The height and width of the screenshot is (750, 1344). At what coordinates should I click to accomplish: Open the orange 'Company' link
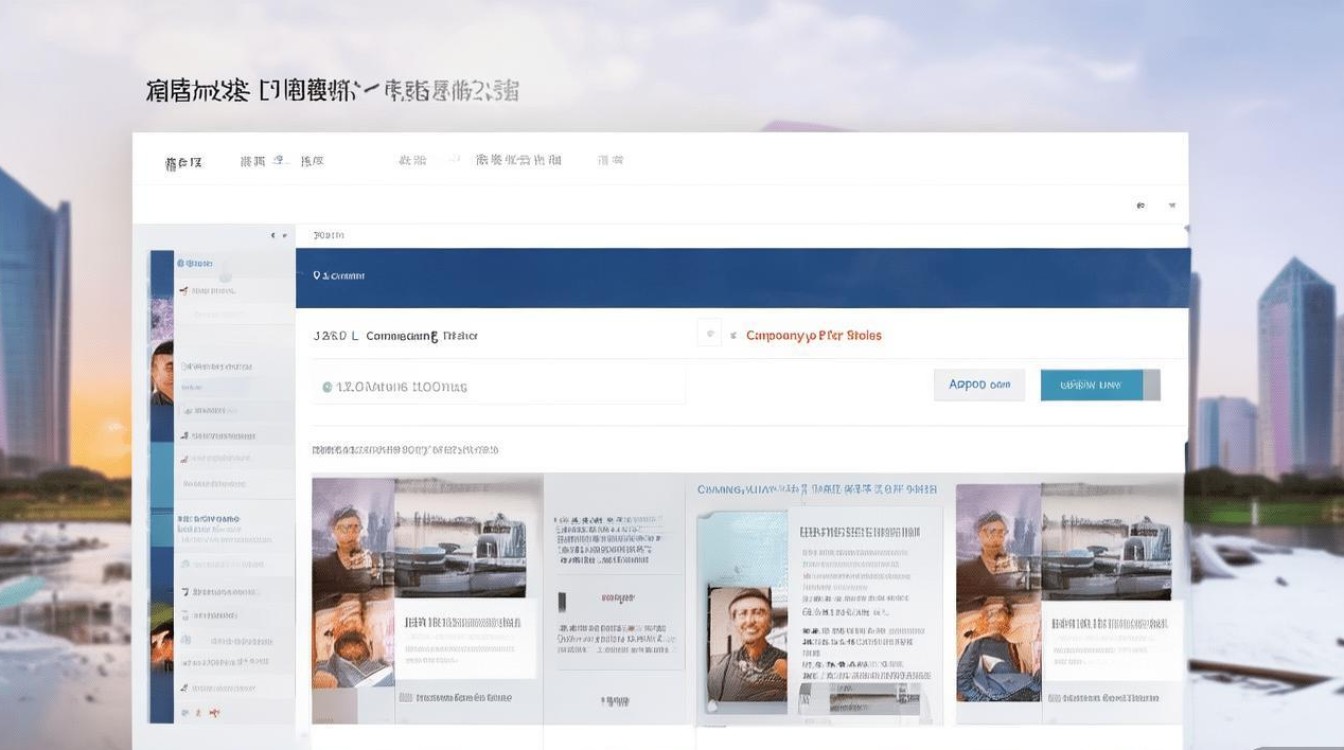[814, 336]
